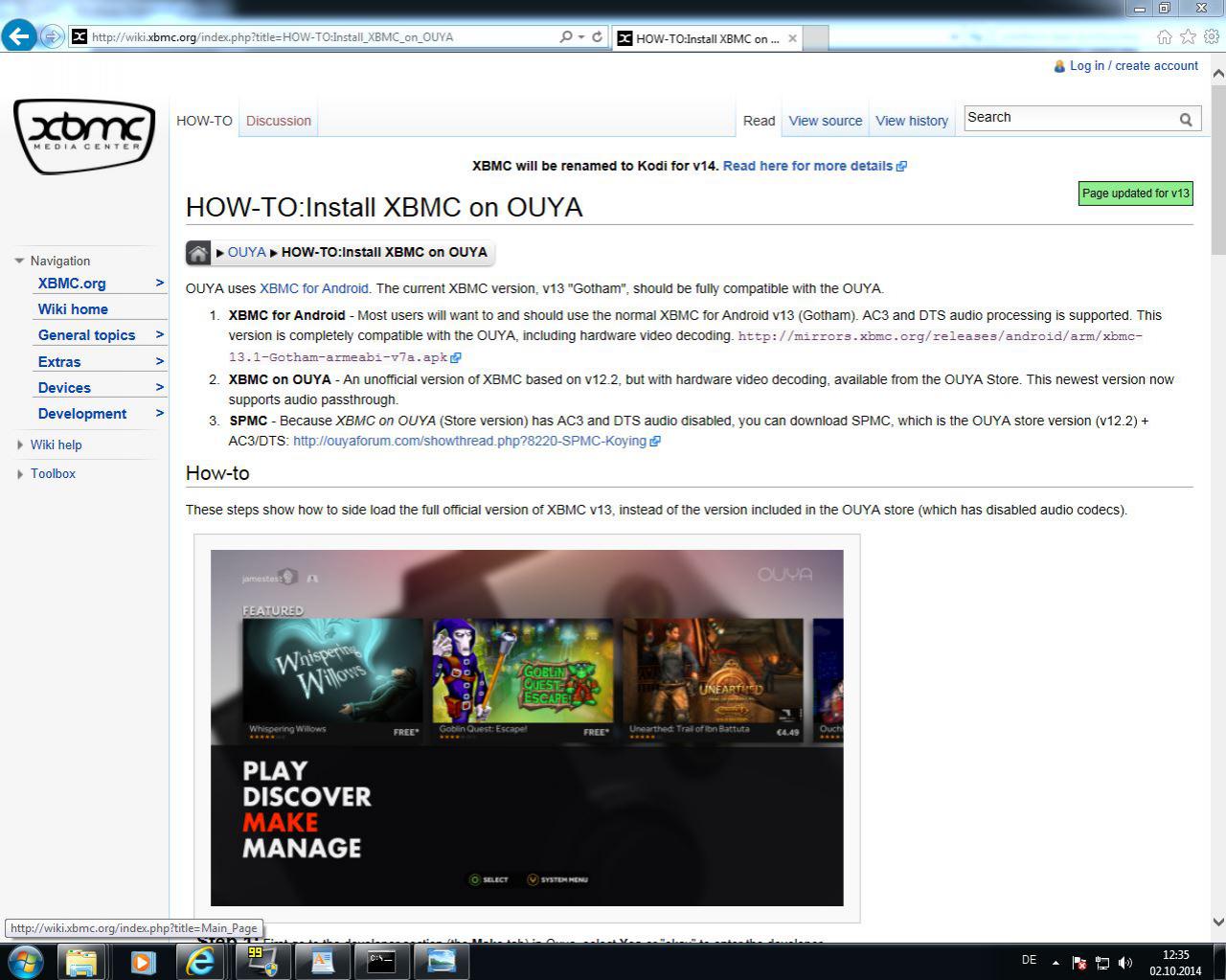Click the Log in / create account link
The width and height of the screenshot is (1226, 980).
point(1133,66)
